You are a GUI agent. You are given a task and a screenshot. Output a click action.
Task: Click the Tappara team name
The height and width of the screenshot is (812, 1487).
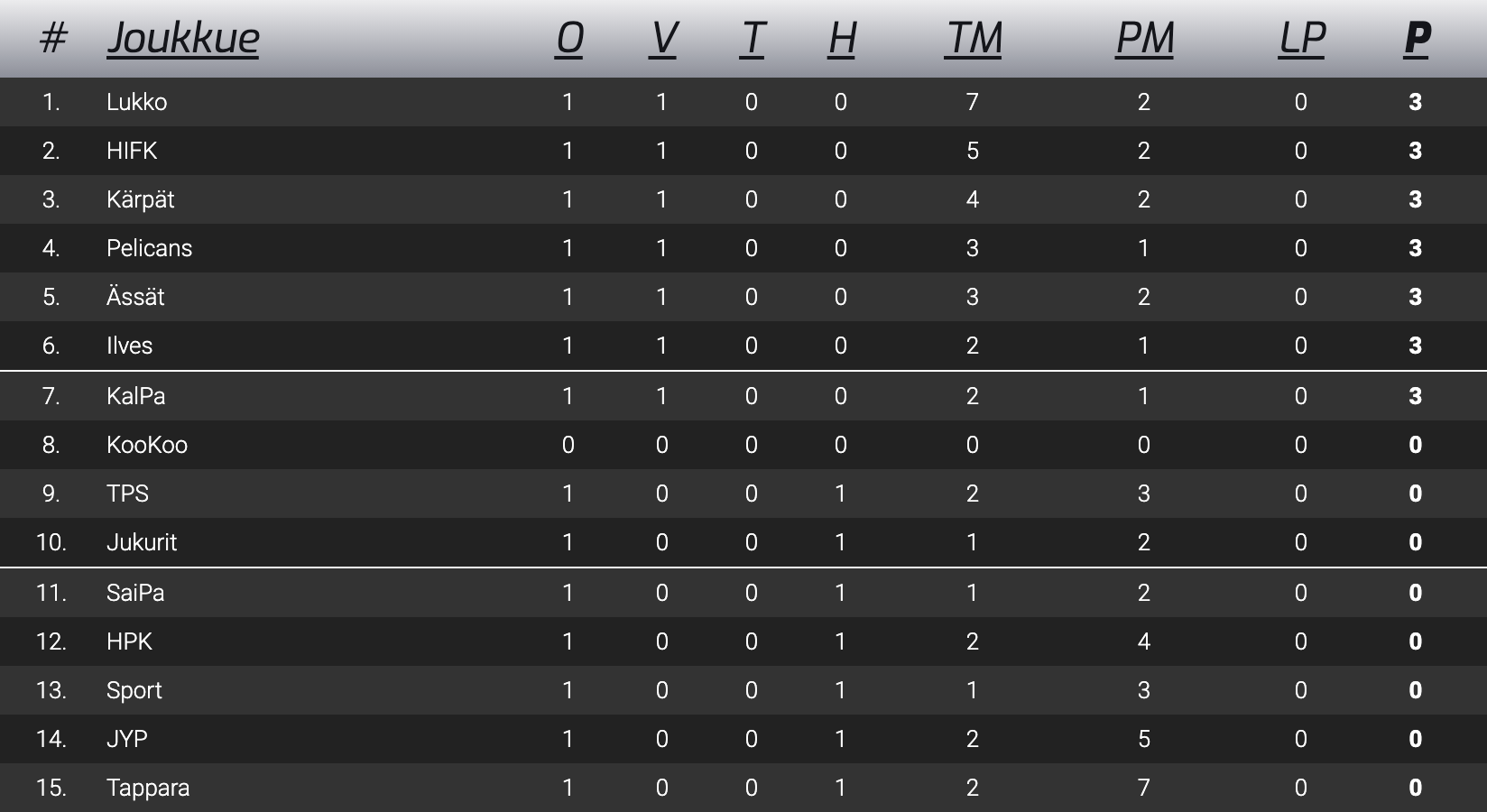pyautogui.click(x=148, y=788)
